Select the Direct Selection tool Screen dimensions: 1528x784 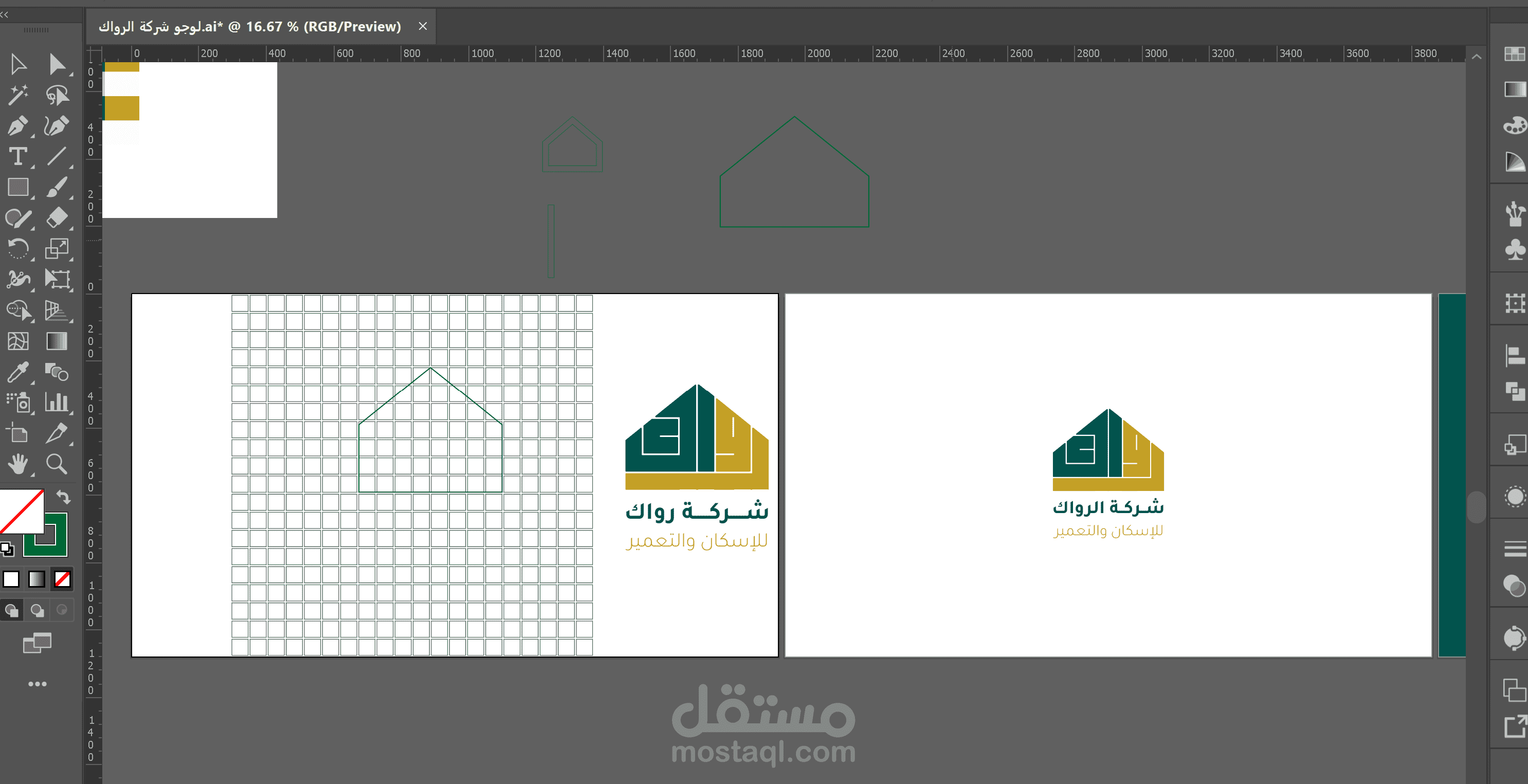click(x=57, y=64)
